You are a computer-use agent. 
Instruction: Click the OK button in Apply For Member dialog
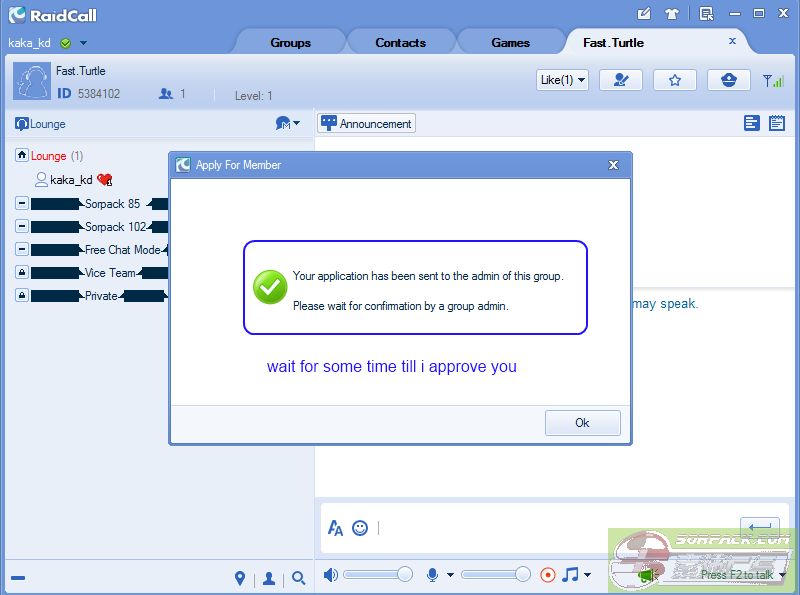[x=583, y=423]
